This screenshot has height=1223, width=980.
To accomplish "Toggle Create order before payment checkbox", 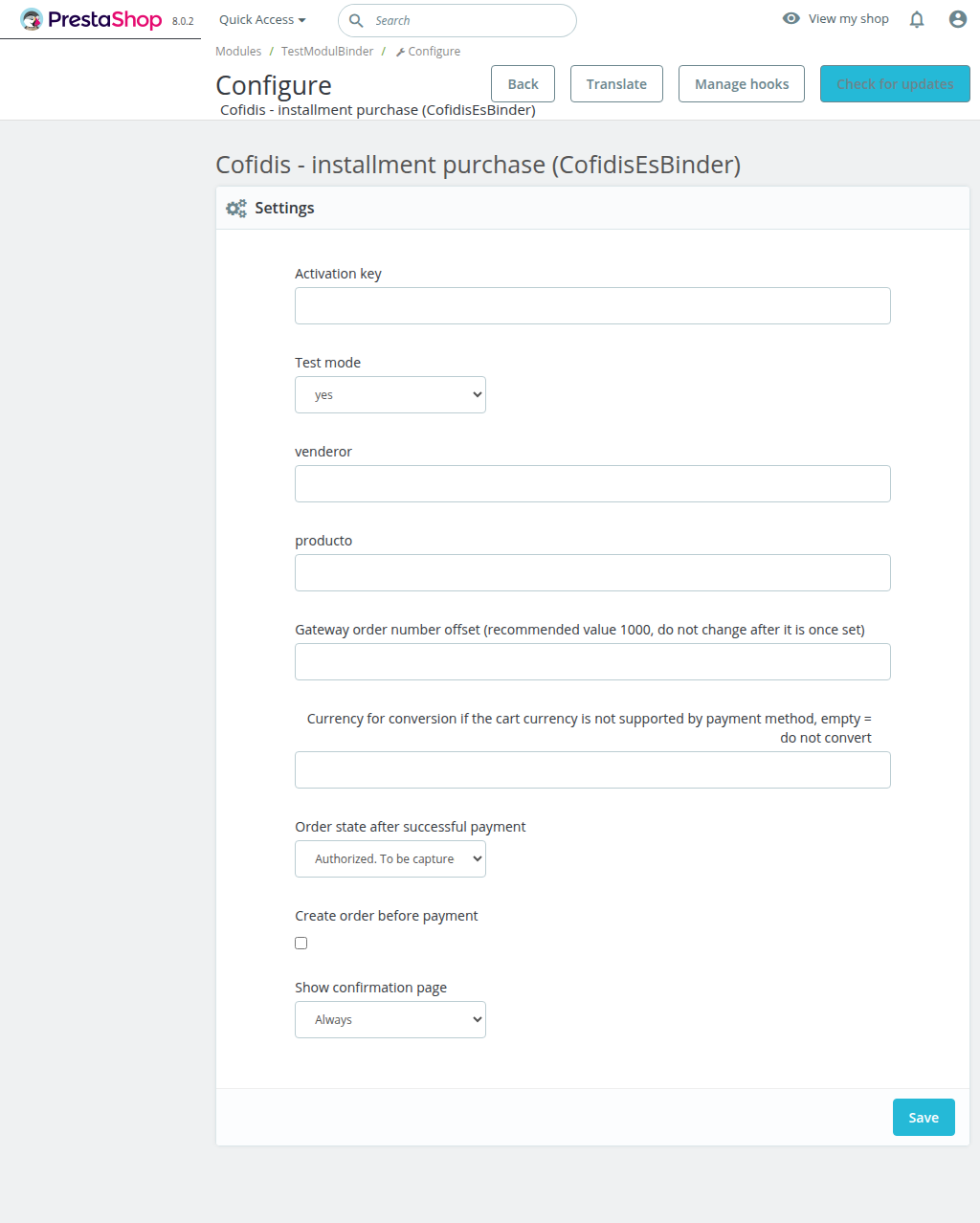I will pos(301,943).
